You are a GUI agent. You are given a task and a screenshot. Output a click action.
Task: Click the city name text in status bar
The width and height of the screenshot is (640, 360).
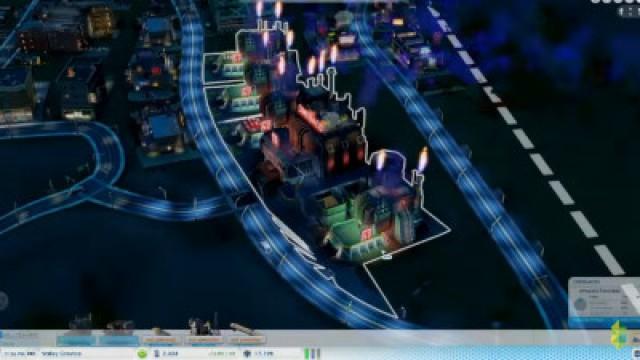click(x=62, y=354)
